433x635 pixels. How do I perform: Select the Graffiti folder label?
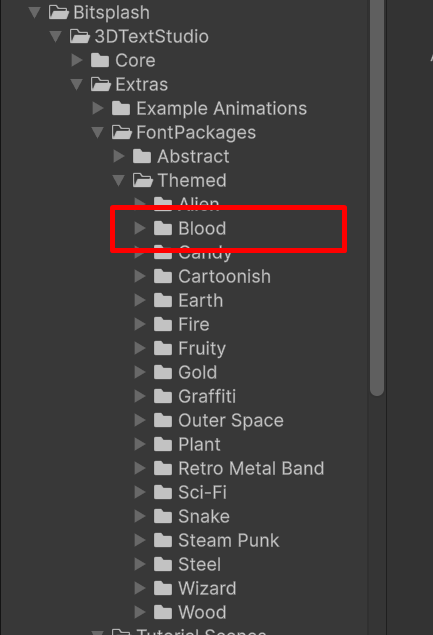tap(207, 396)
